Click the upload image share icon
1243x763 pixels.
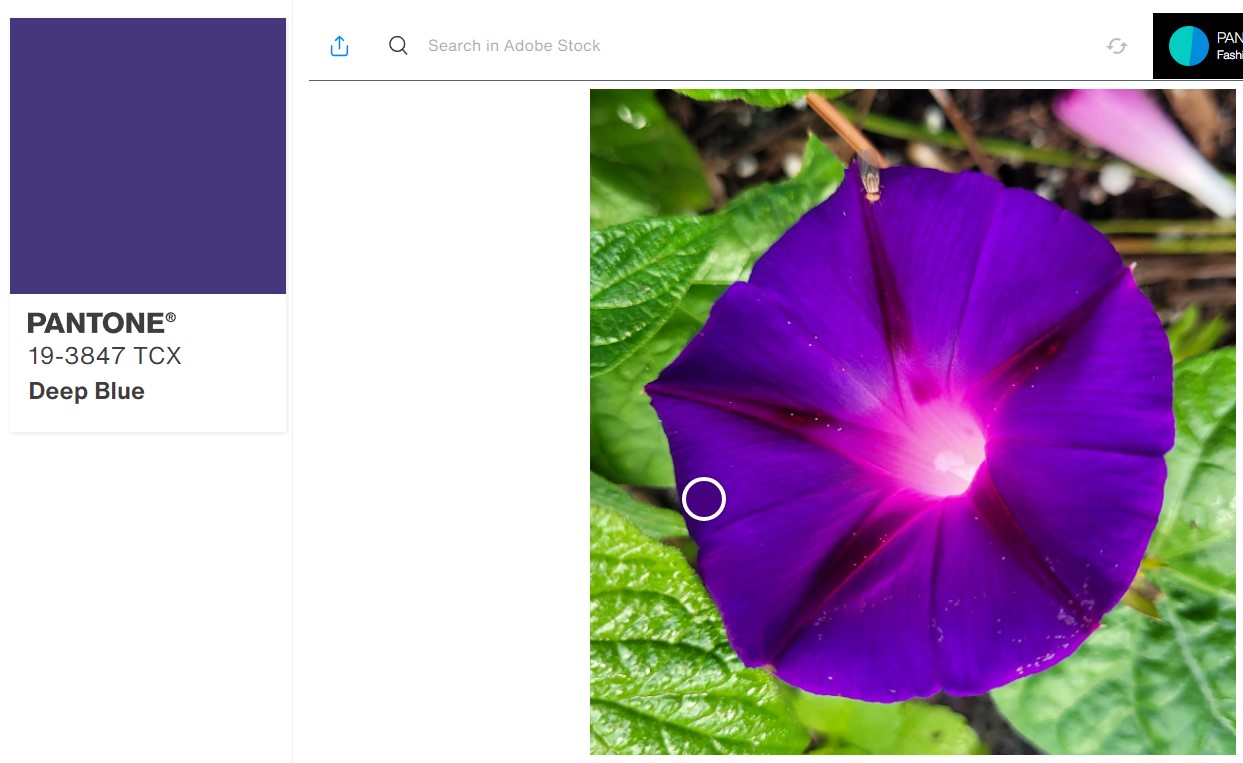tap(339, 46)
